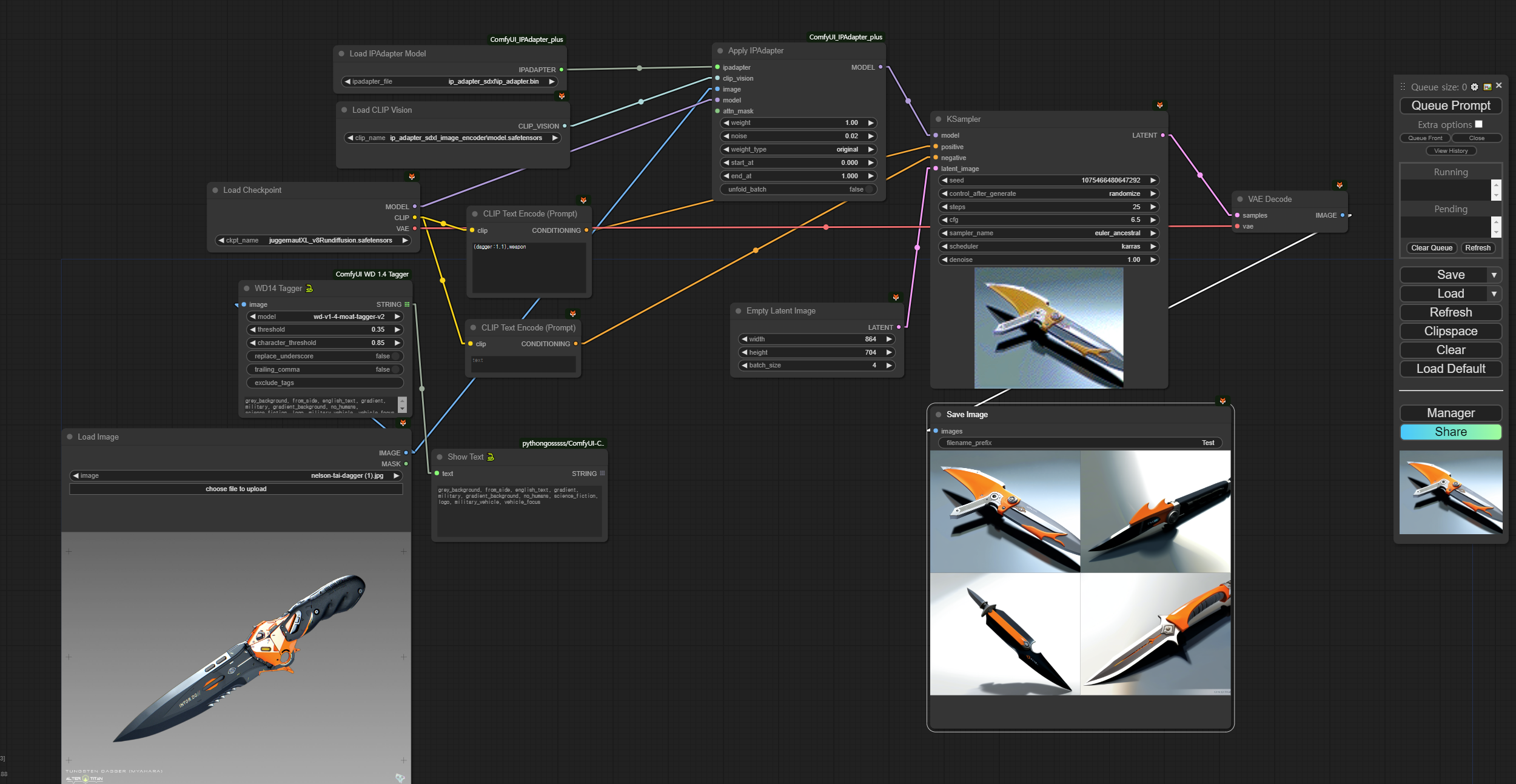Enable the Extra options checkbox
This screenshot has width=1516, height=784.
coord(1478,124)
